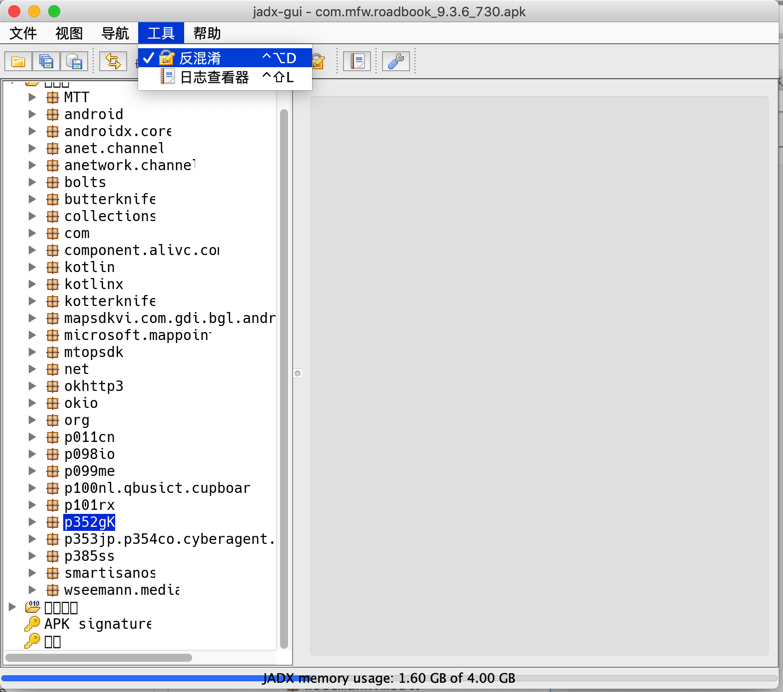783x692 pixels.
Task: Close the open 工具 menu
Action: point(161,33)
